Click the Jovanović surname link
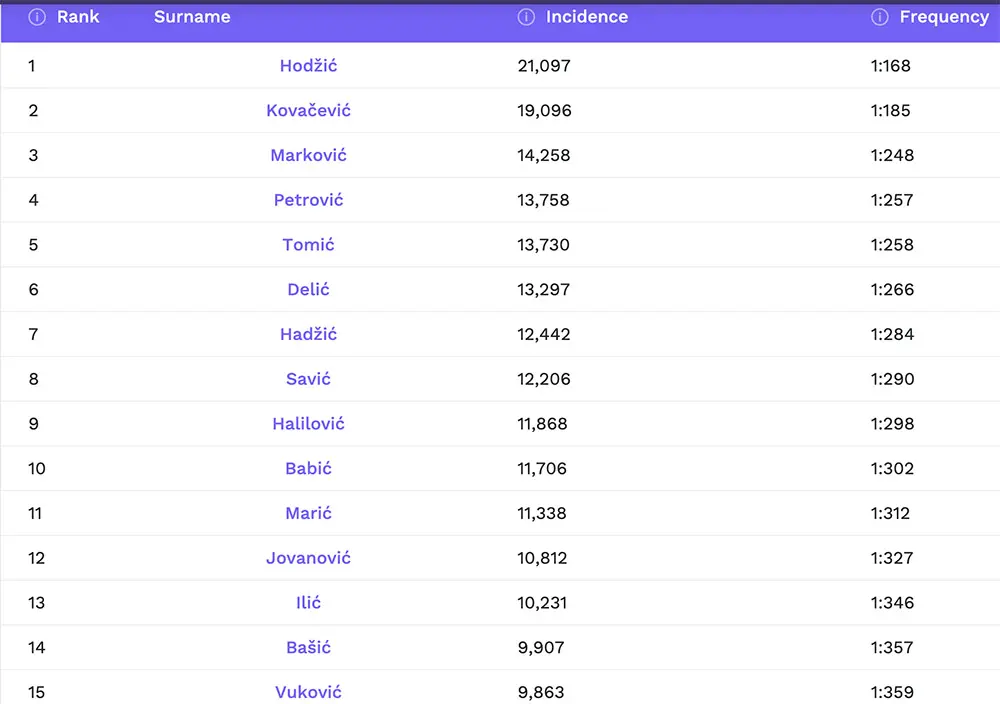1000x704 pixels. 308,558
